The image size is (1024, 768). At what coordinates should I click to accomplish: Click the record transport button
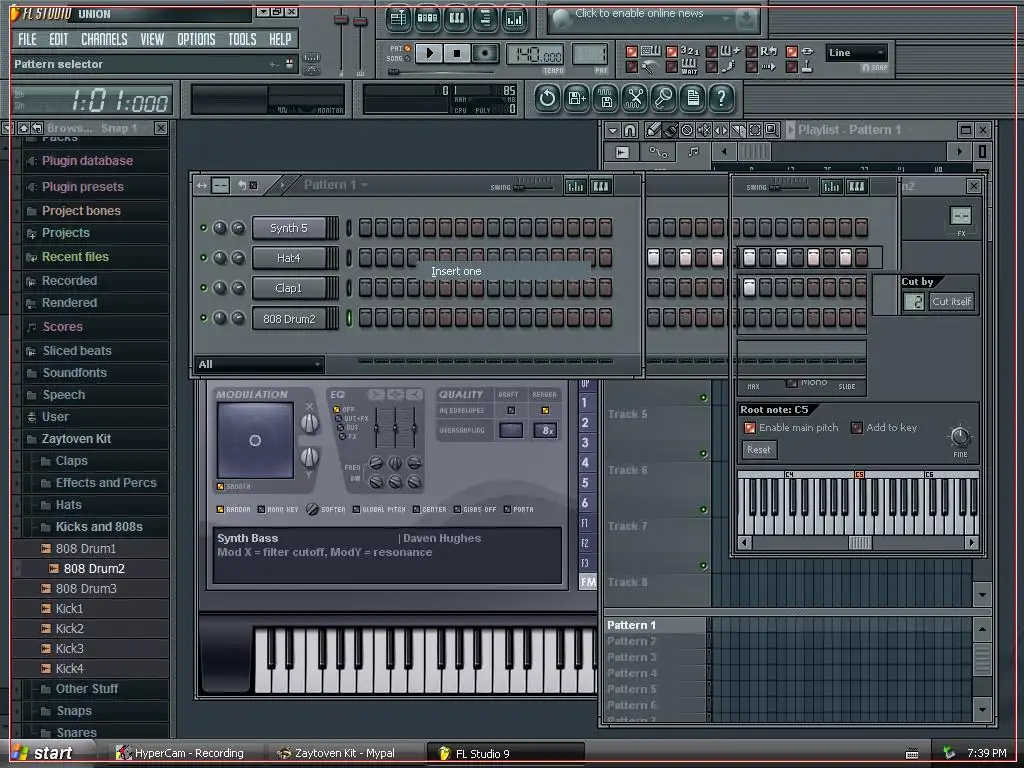tap(485, 53)
